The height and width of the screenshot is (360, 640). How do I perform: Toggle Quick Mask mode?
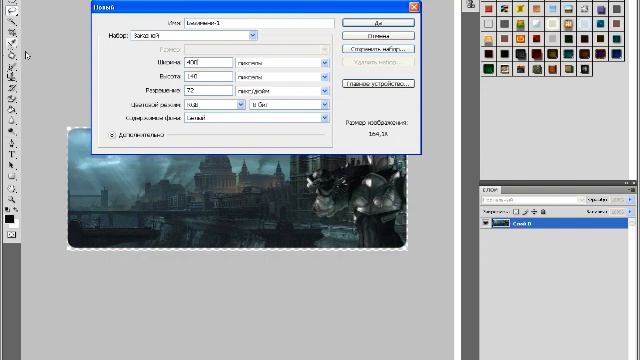pos(11,235)
